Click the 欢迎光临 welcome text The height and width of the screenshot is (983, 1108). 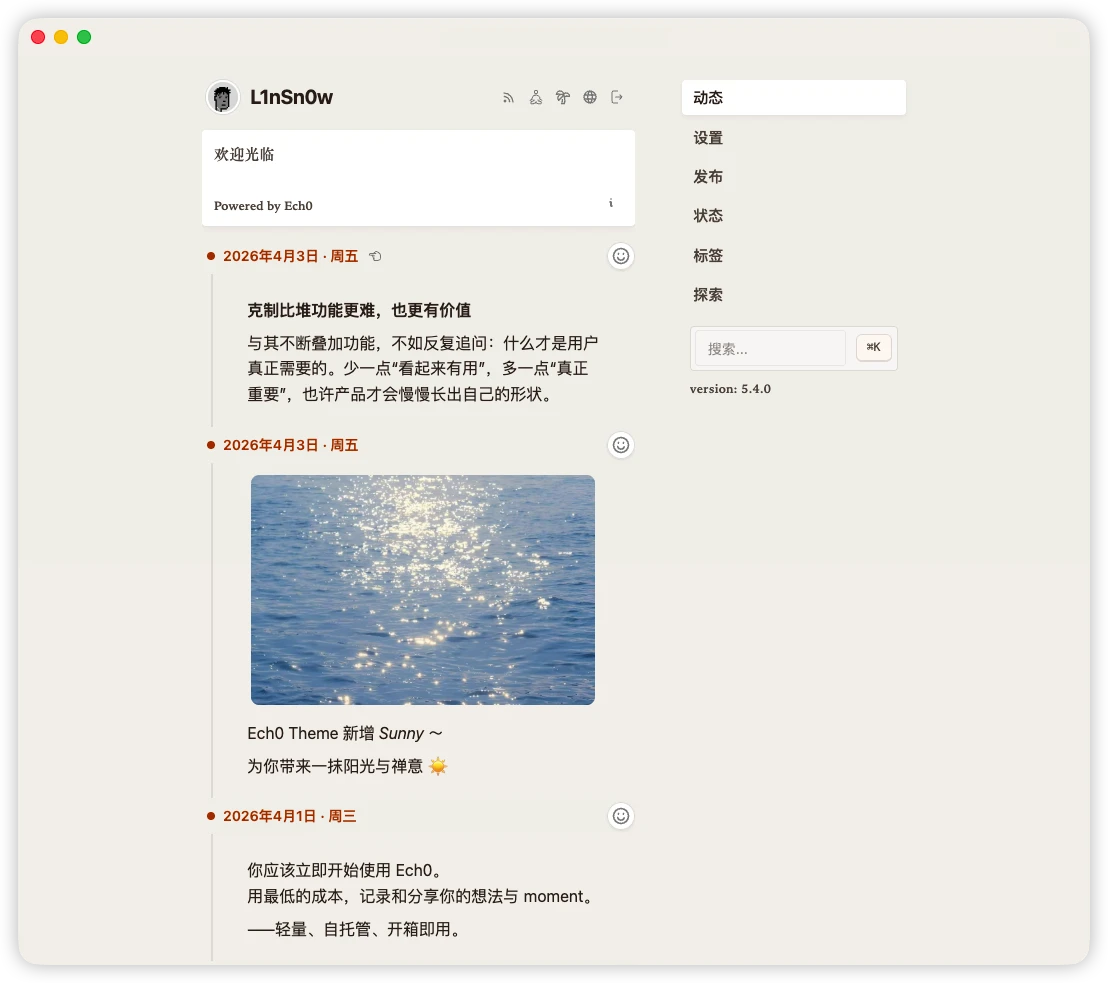point(244,154)
